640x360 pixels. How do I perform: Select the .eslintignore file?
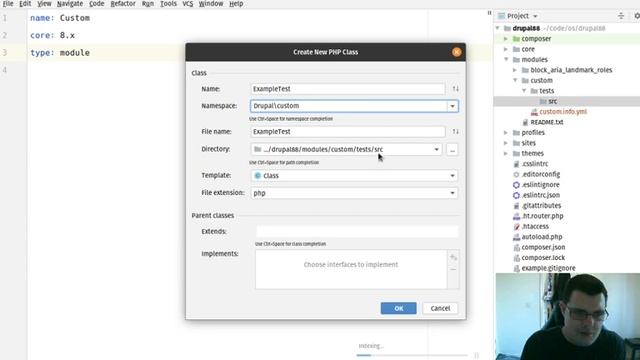pos(540,184)
